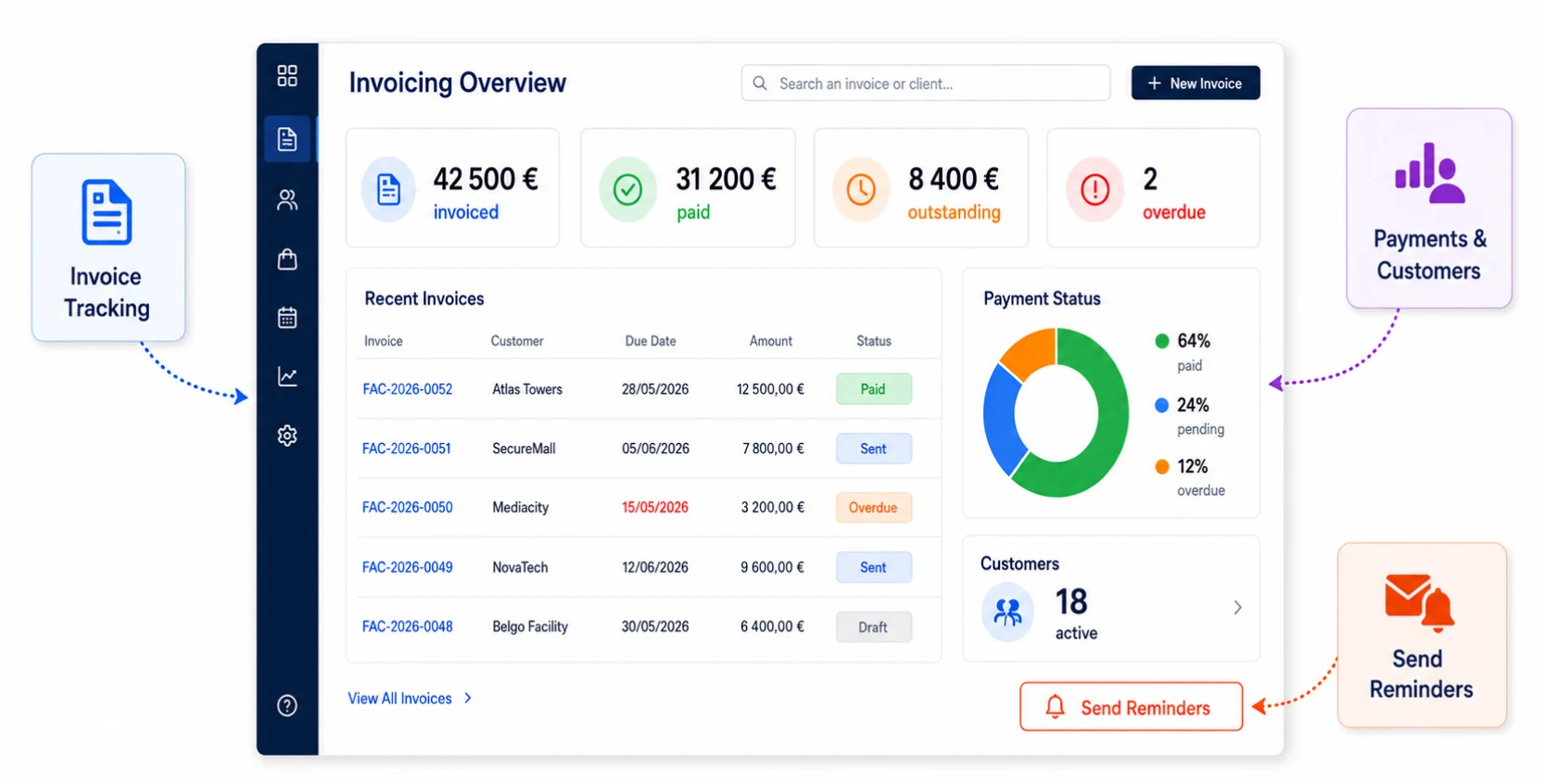Click the Amount column header
This screenshot has height=784, width=1557.
pos(771,341)
